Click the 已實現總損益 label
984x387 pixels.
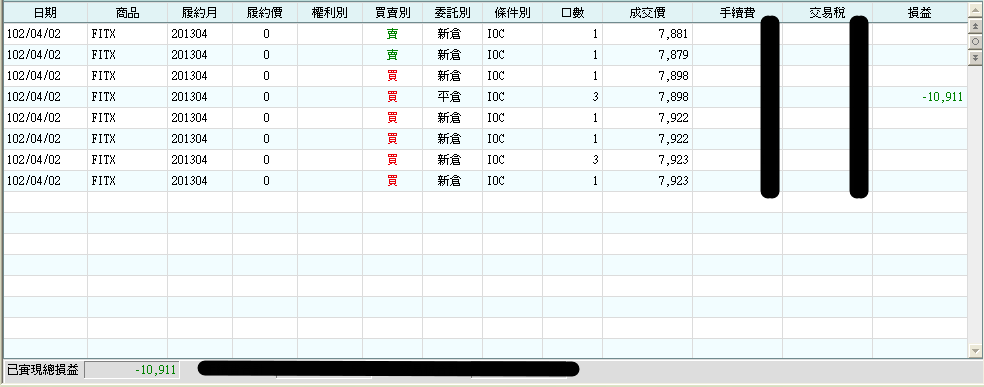pos(43,370)
